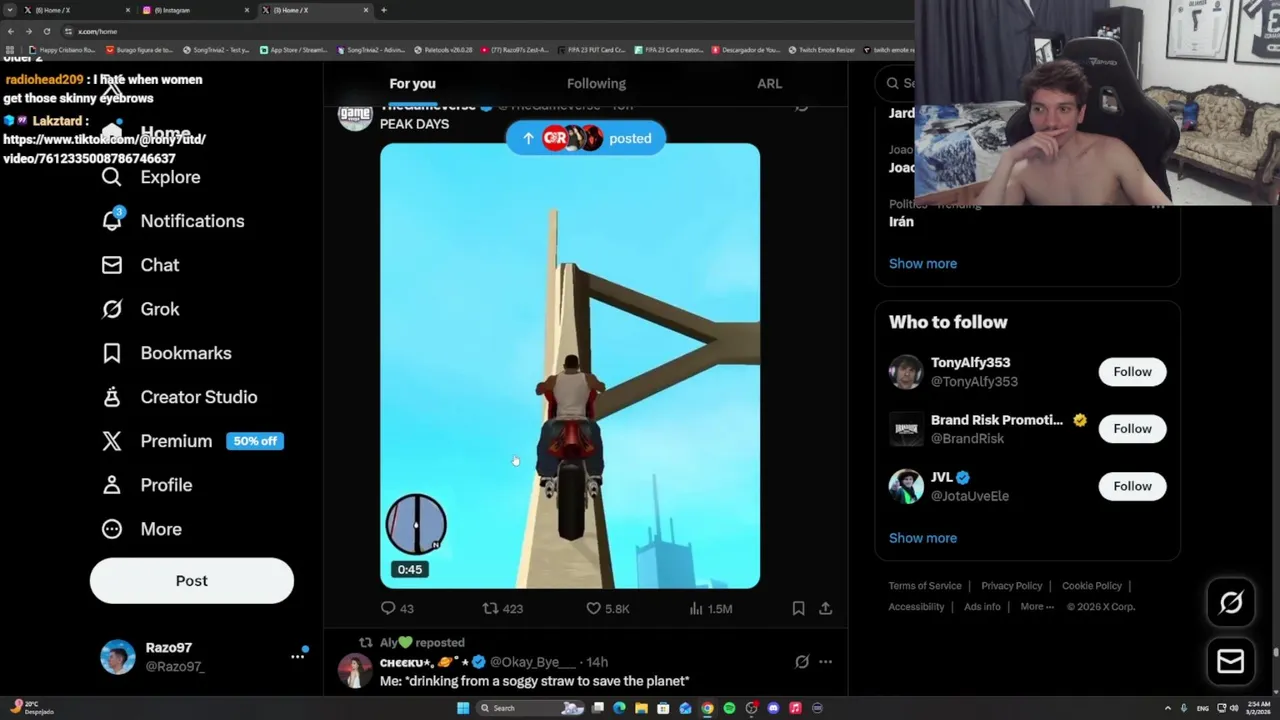
Task: Open the Chat envelope icon
Action: (x=112, y=265)
